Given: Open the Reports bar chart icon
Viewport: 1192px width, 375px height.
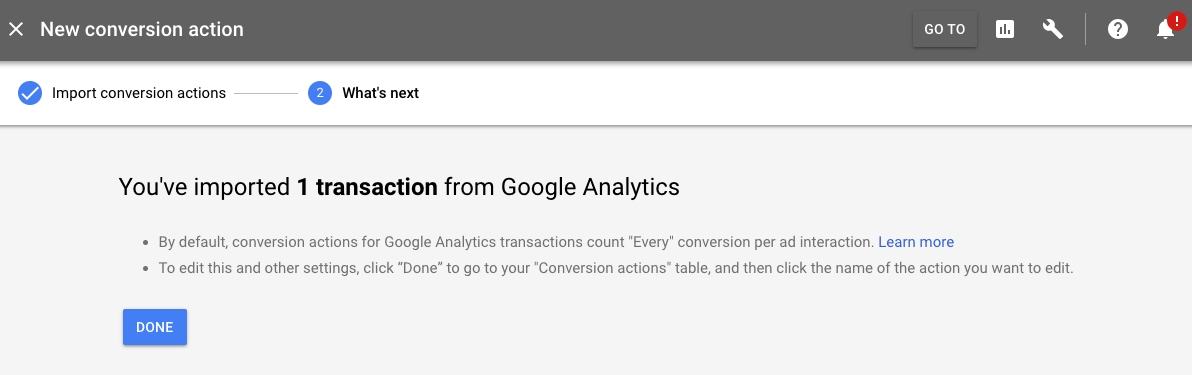Looking at the screenshot, I should click(1005, 30).
